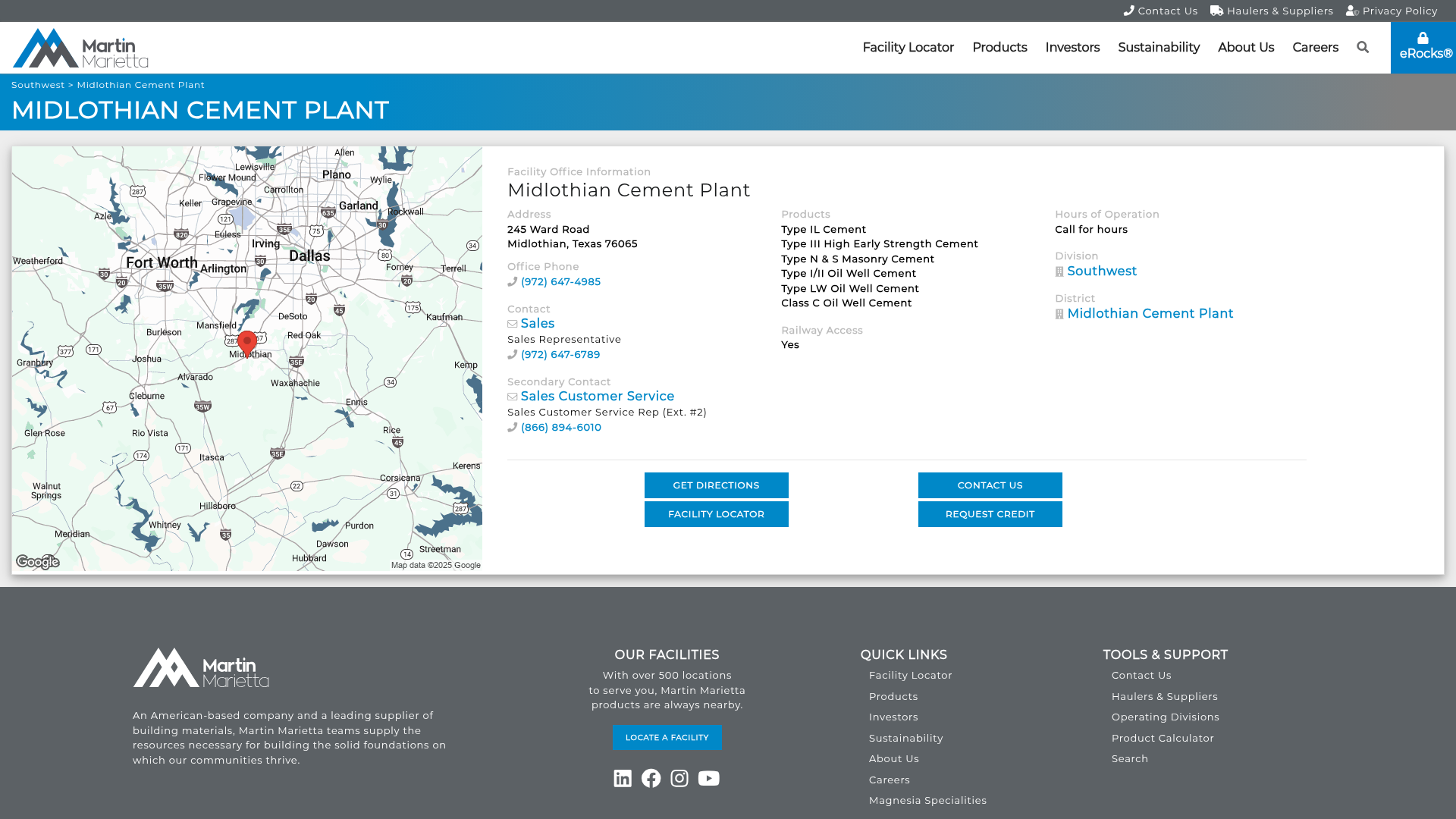Click the LOCATE A FACILITY button
The image size is (1456, 819).
[x=667, y=737]
